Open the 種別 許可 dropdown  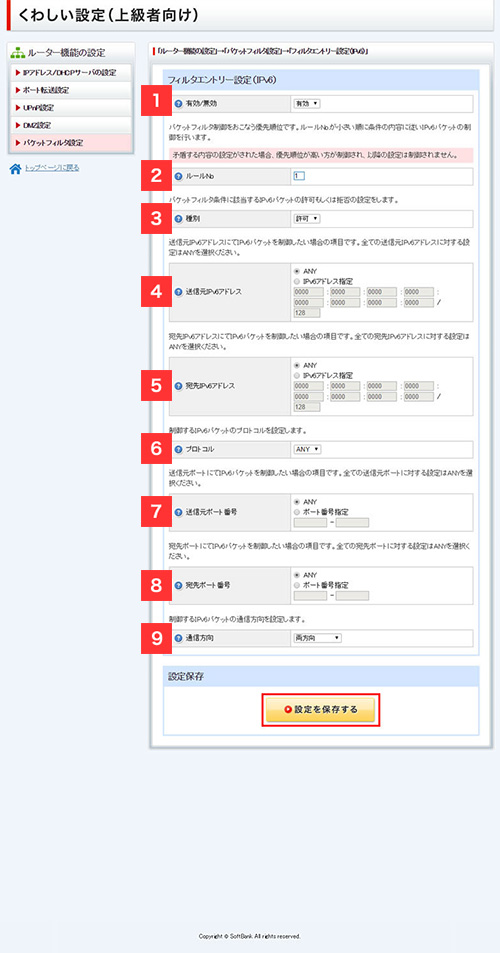click(x=307, y=218)
